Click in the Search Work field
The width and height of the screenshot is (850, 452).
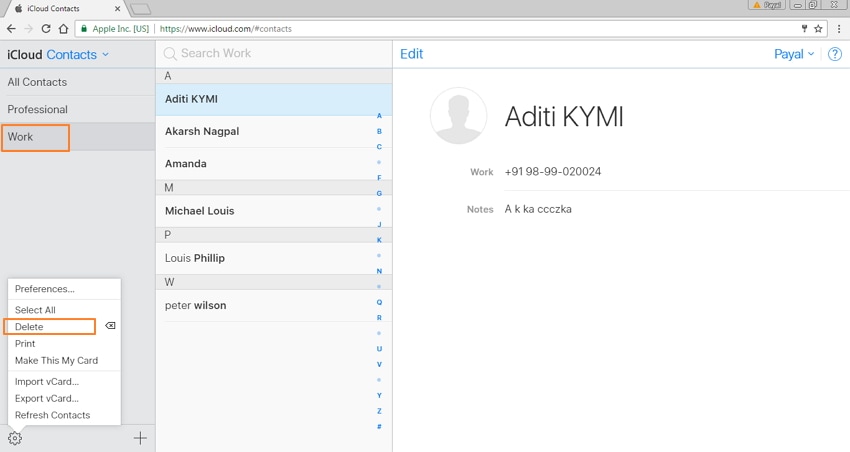pos(274,54)
